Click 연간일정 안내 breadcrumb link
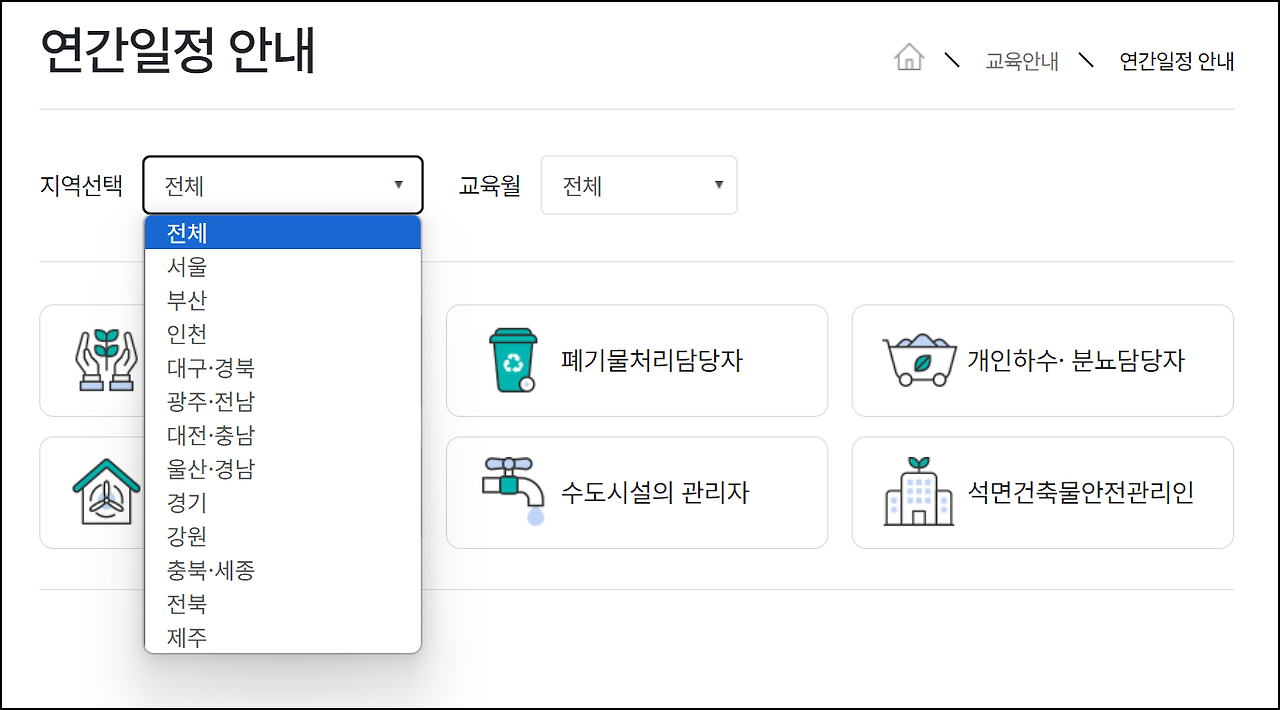 1177,61
